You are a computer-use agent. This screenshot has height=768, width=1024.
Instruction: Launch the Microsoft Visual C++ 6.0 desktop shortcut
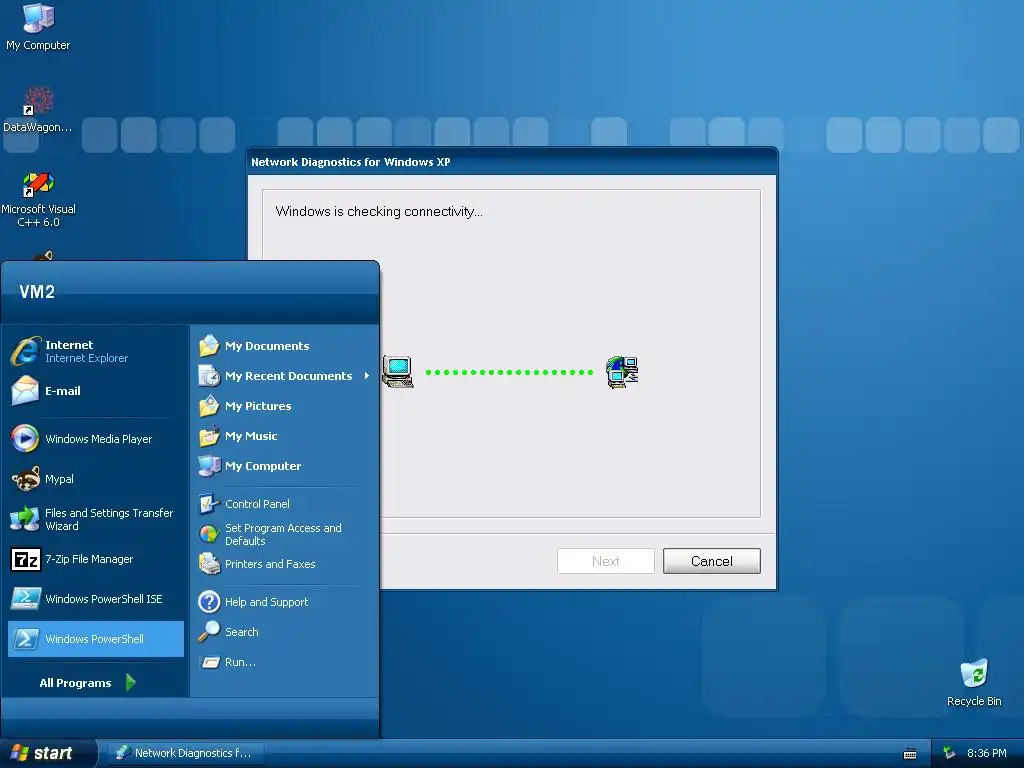[38, 199]
